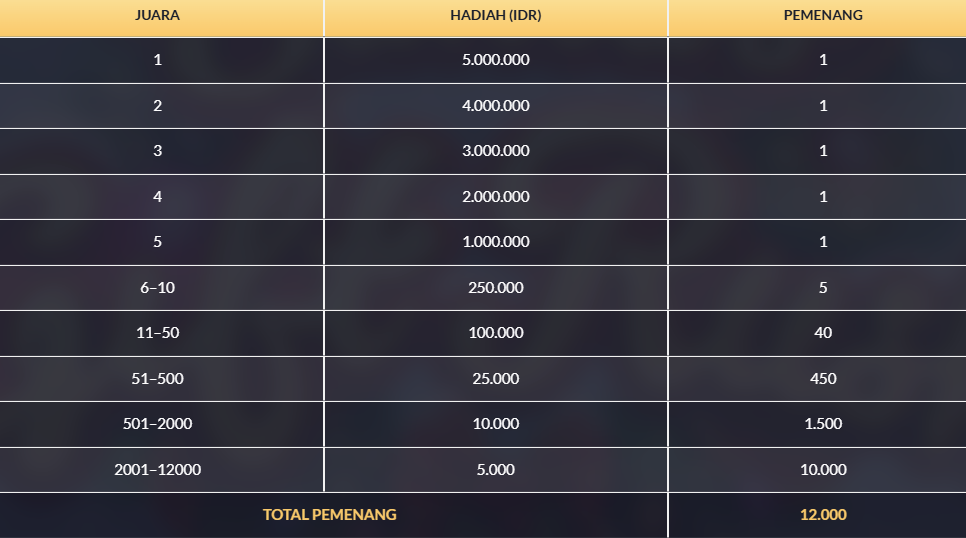Click the TOTAL PEMENANG footer label

330,515
